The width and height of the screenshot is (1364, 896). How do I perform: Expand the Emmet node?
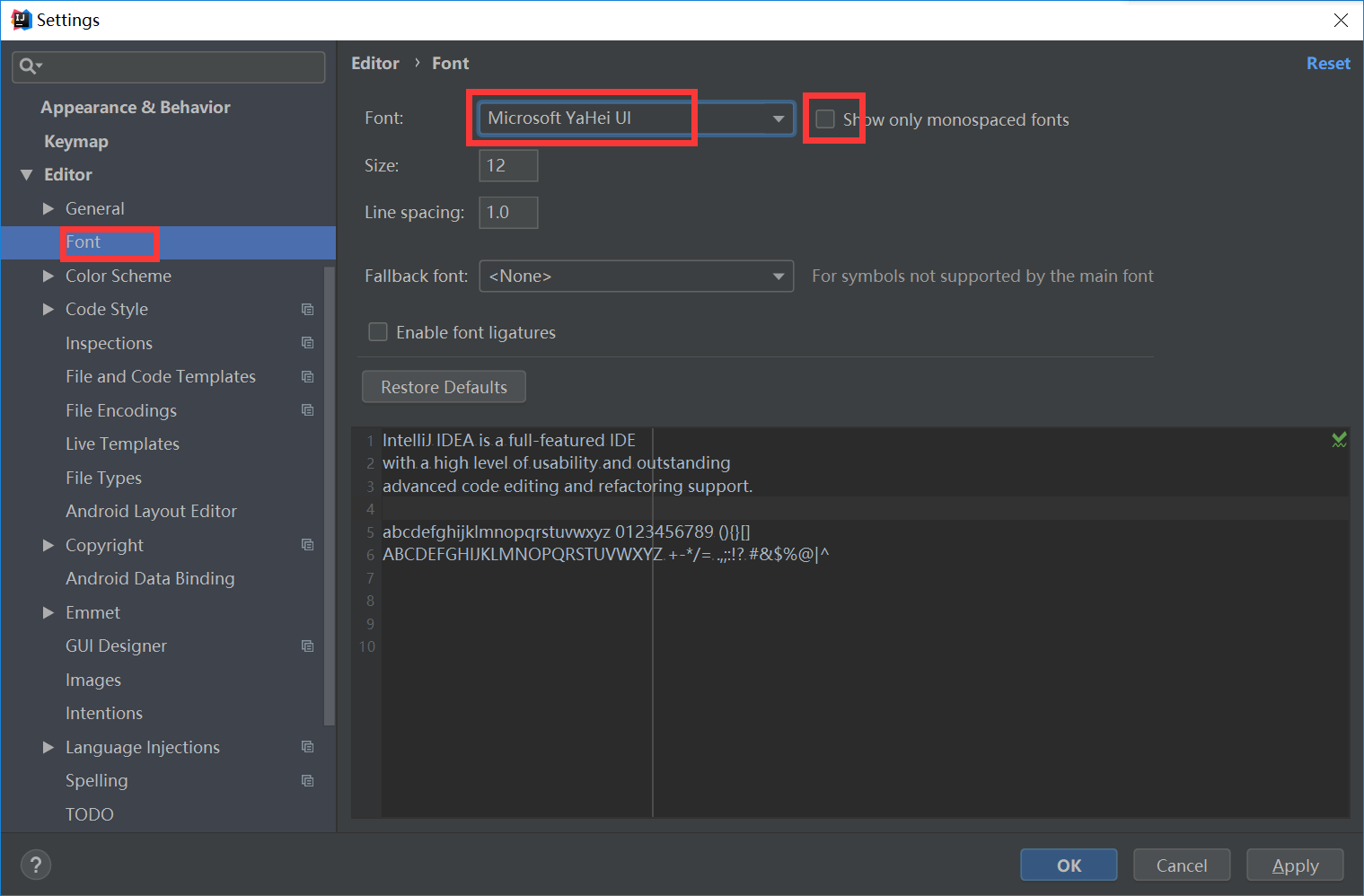coord(48,612)
